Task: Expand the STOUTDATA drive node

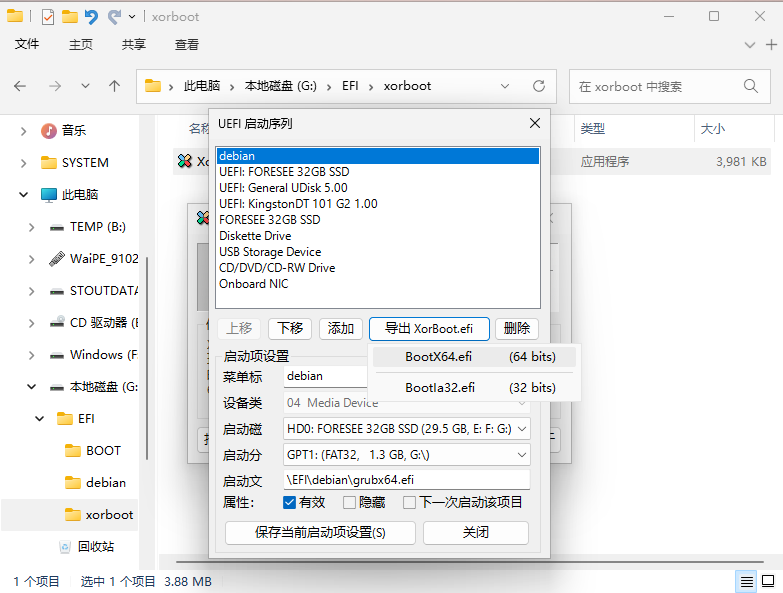Action: [31, 291]
